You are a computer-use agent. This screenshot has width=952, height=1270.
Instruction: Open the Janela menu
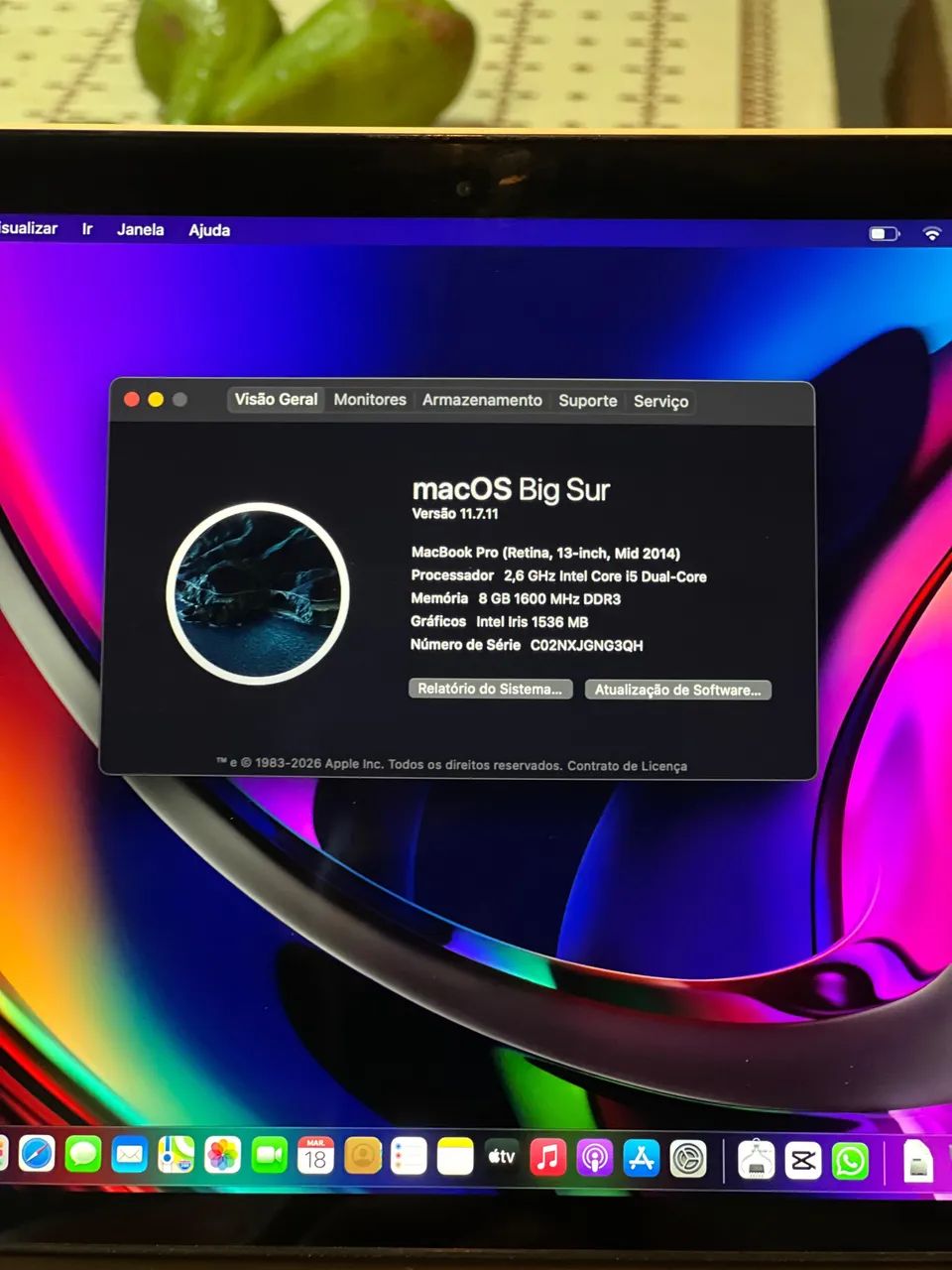(141, 229)
